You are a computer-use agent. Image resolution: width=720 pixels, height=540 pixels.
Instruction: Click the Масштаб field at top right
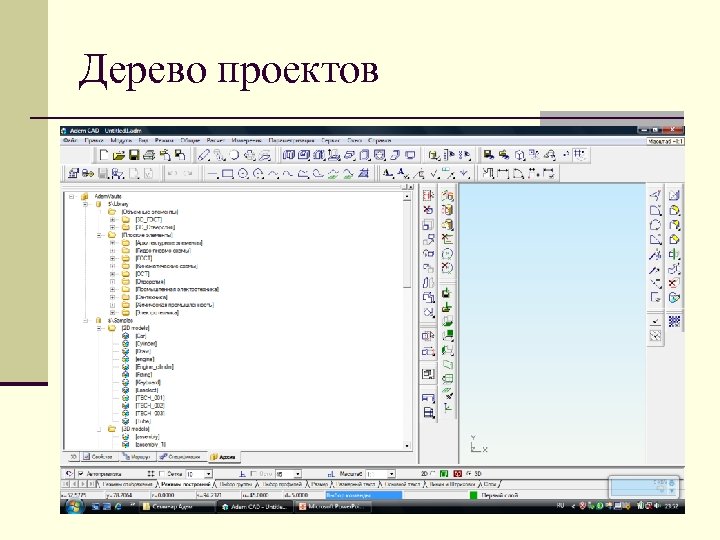click(x=665, y=141)
